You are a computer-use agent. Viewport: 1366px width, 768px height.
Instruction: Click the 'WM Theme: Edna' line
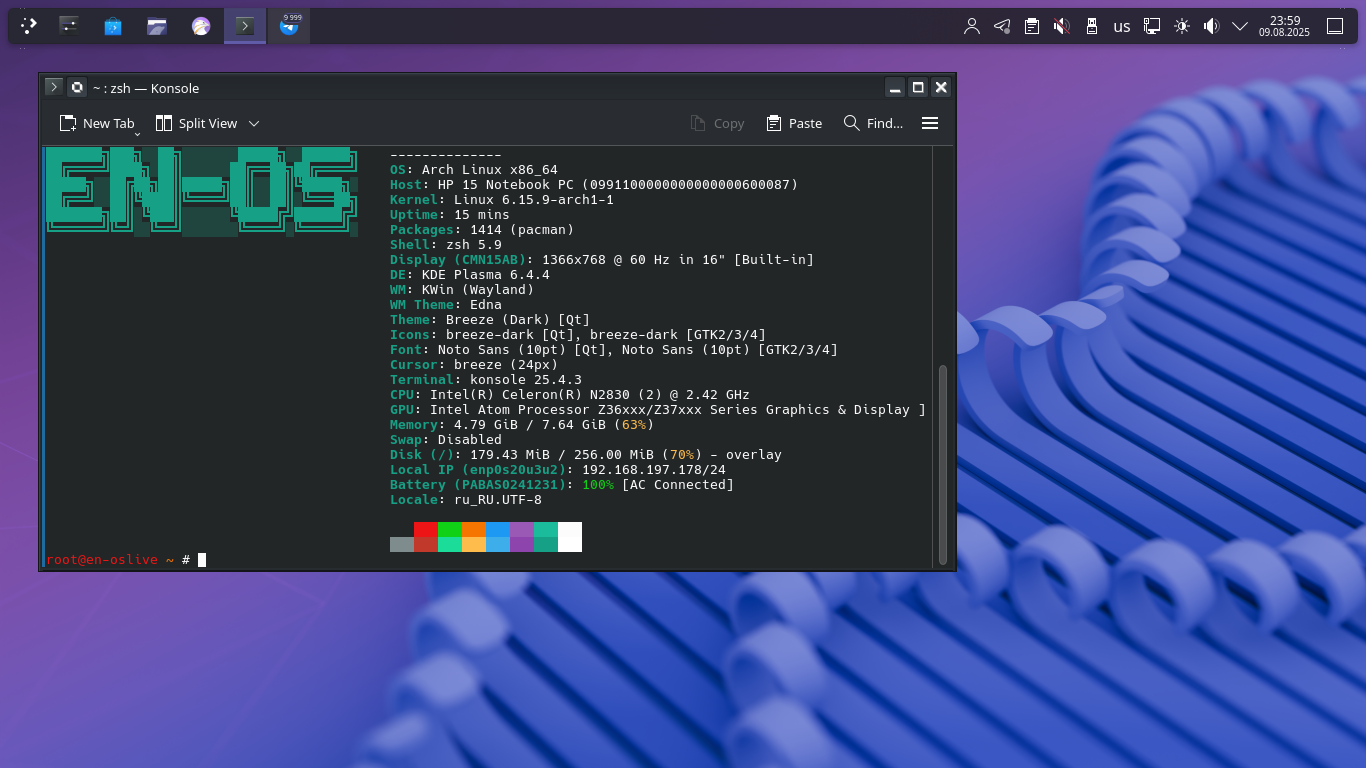coord(446,305)
